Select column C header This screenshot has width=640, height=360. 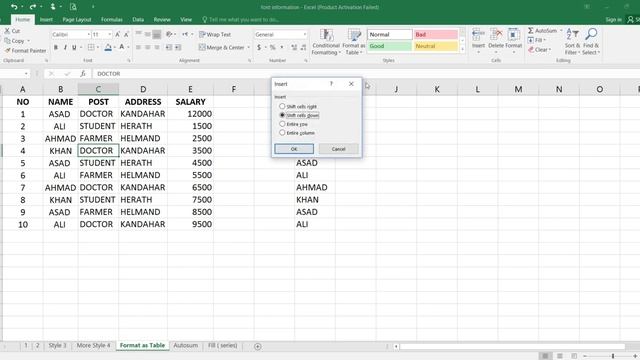[98, 89]
